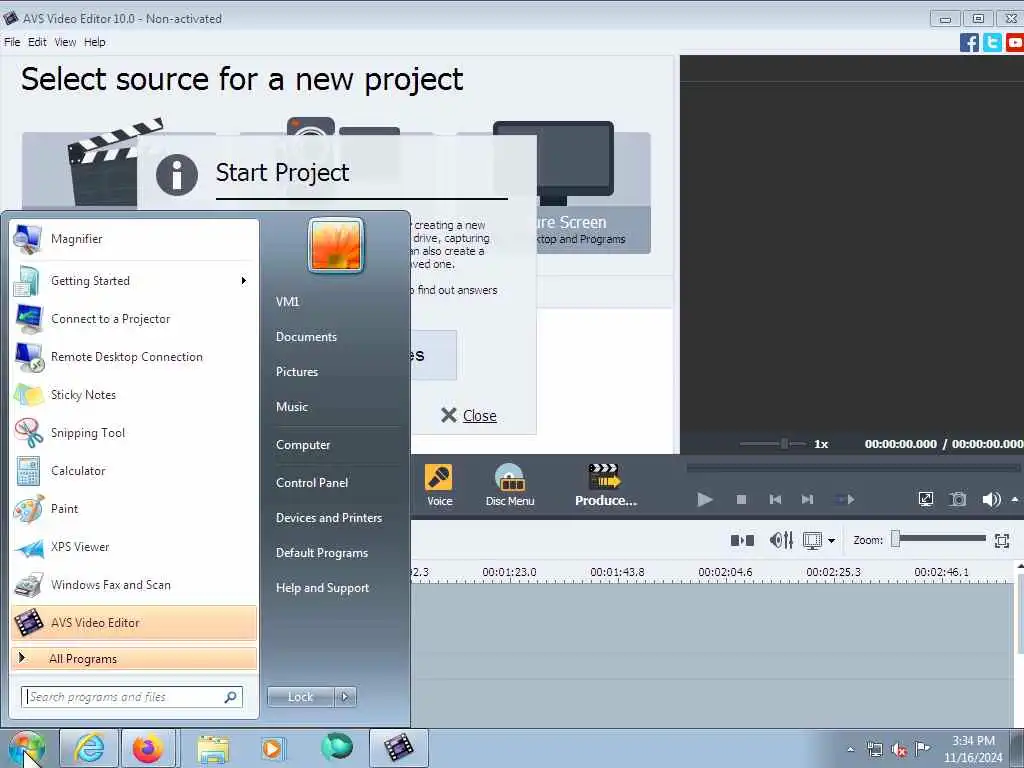Launch Magnifier from the Start menu
This screenshot has height=768, width=1024.
pos(134,239)
